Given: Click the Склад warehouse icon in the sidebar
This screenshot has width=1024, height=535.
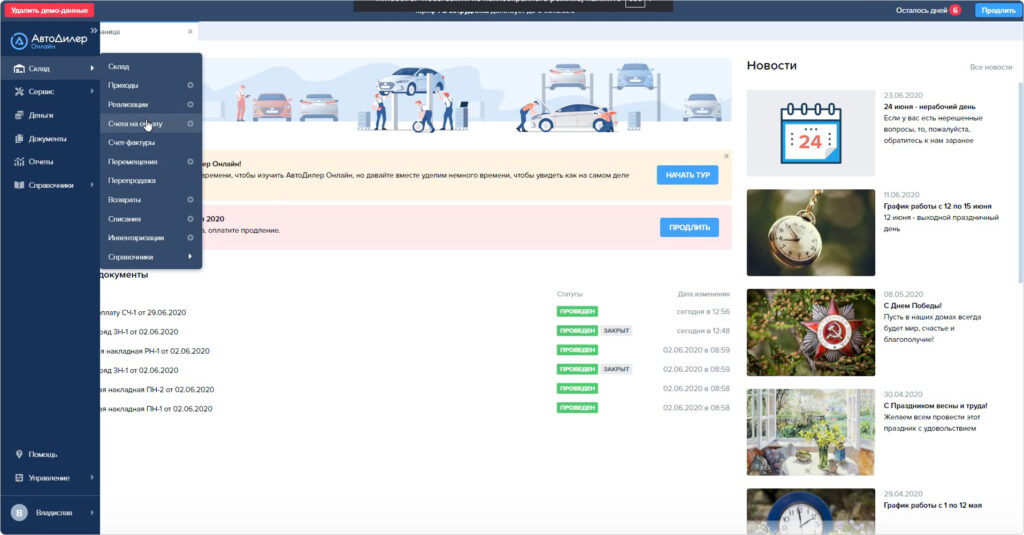Looking at the screenshot, I should pos(19,69).
